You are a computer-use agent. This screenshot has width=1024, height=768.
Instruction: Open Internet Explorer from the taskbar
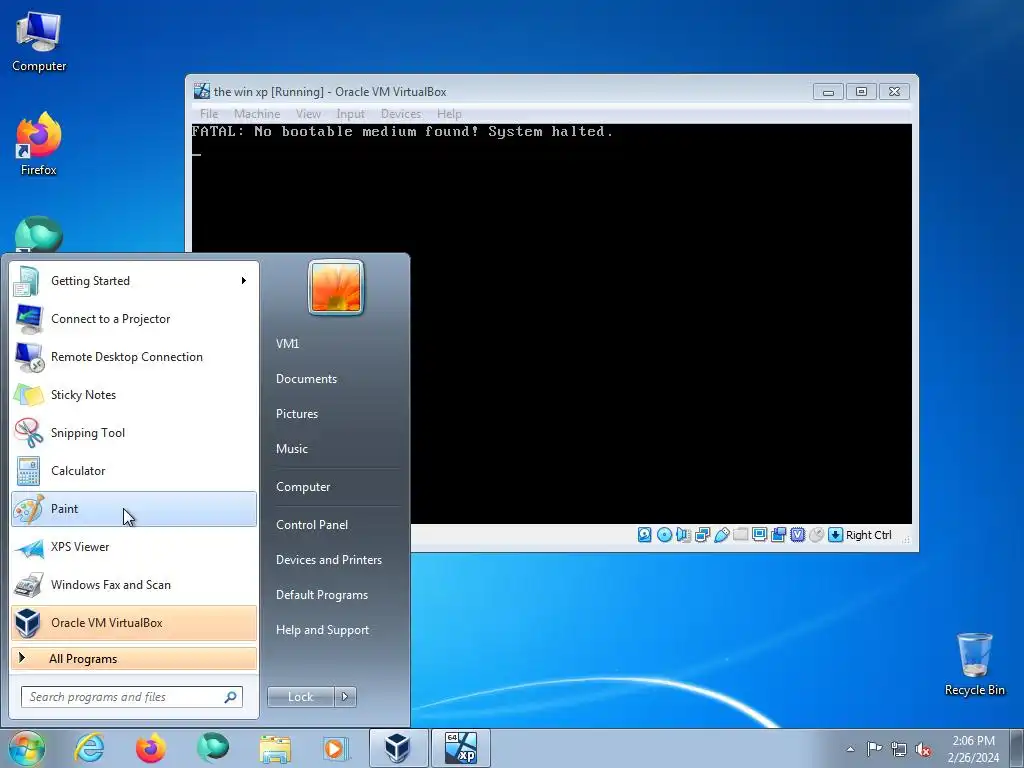tap(89, 748)
